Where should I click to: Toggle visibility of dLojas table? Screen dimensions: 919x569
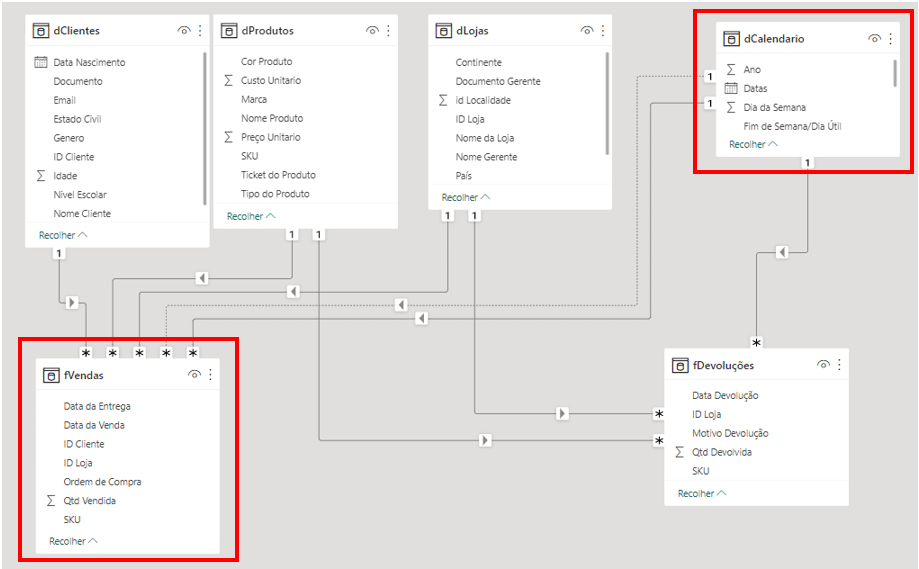(587, 30)
